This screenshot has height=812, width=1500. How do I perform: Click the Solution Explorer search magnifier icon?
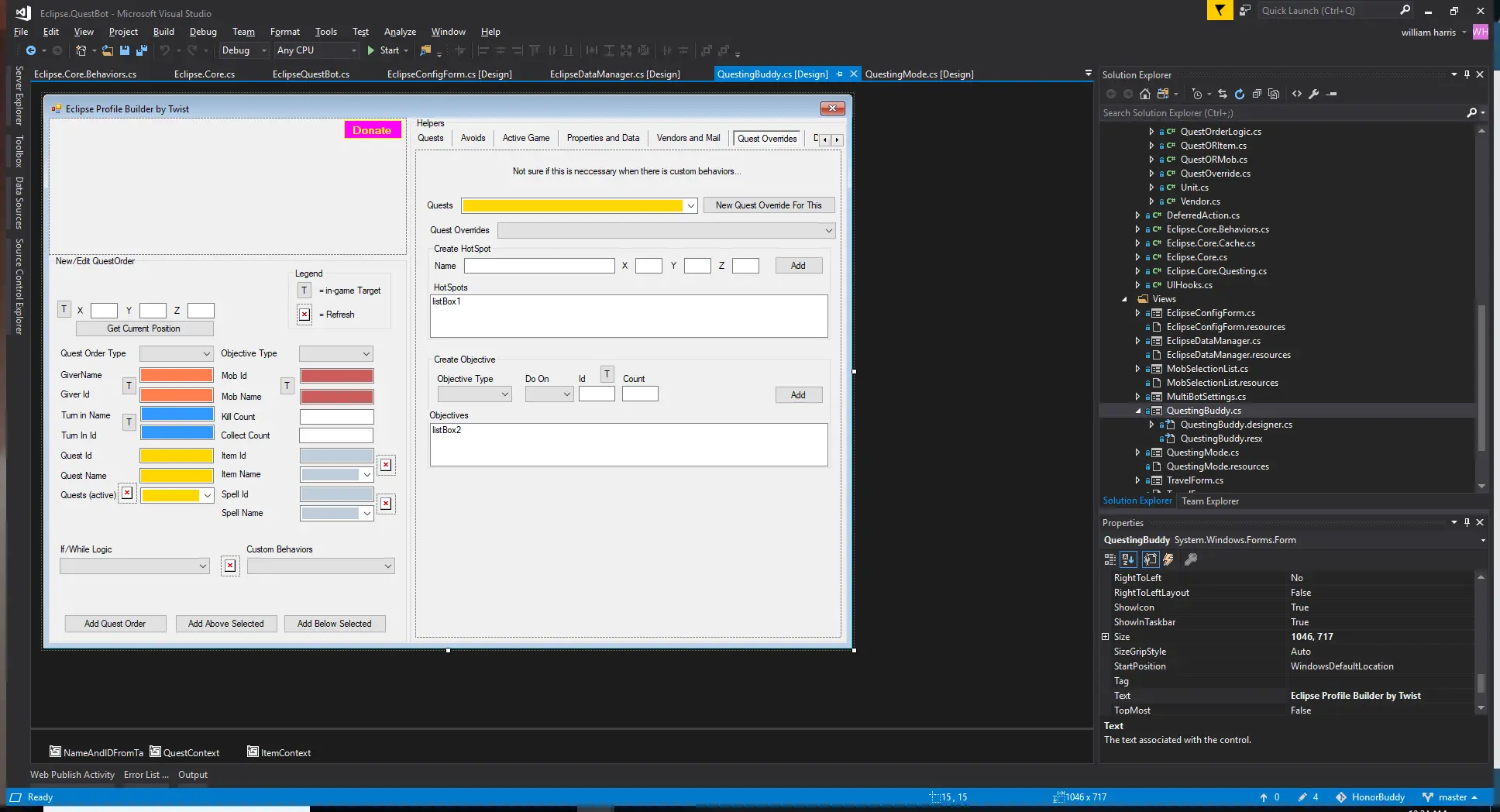[1472, 113]
